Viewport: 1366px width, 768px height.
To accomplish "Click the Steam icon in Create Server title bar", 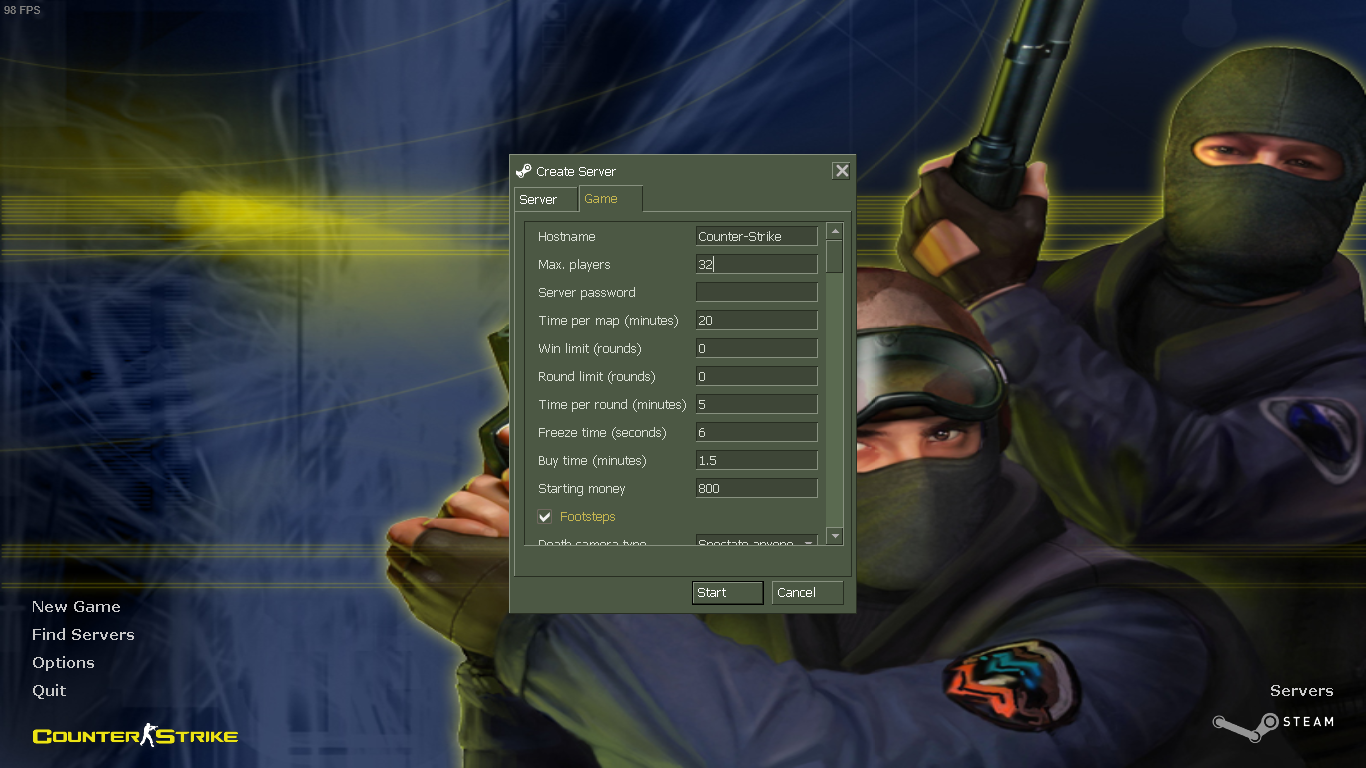I will click(523, 171).
